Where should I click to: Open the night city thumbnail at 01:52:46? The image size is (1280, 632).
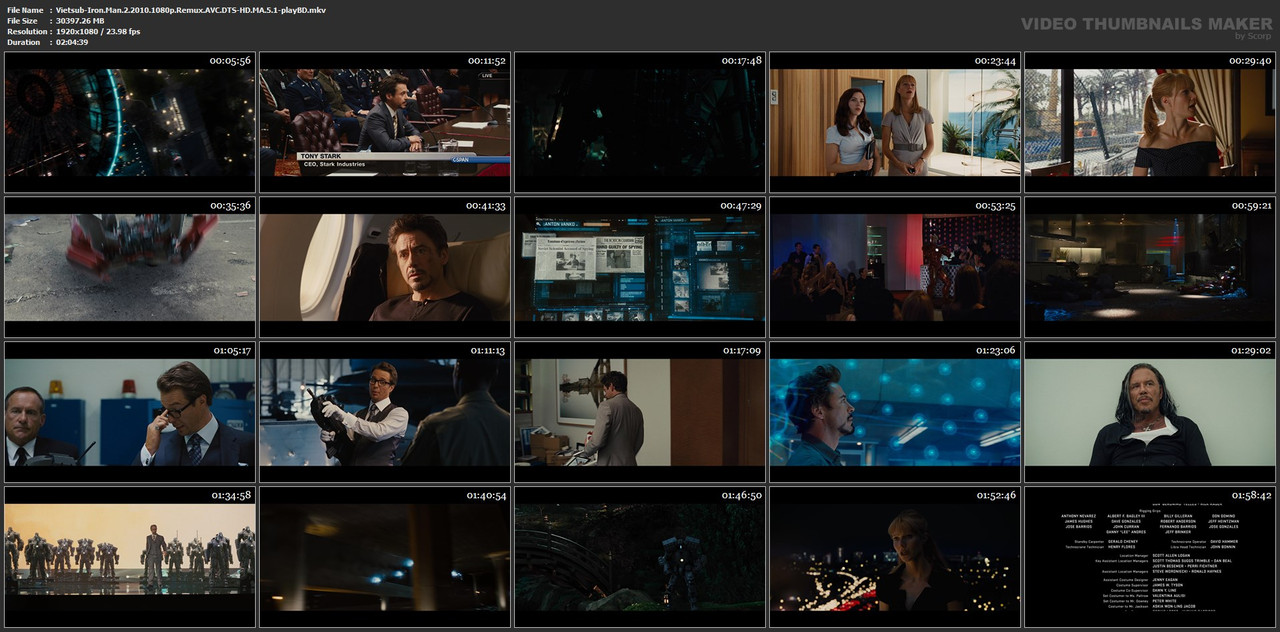tap(895, 557)
